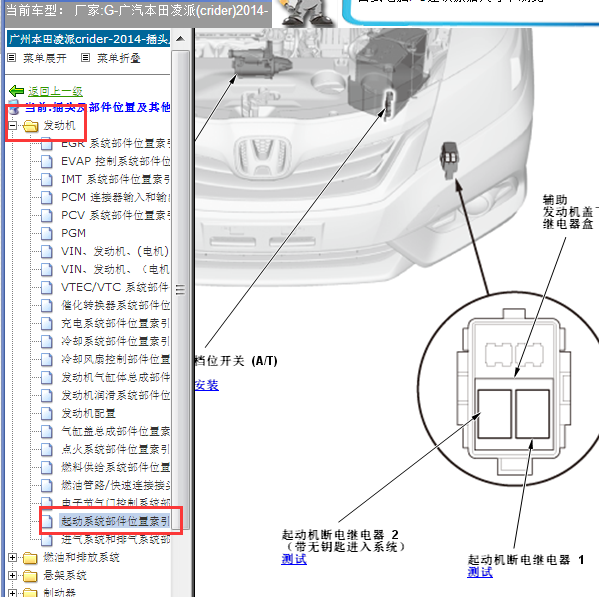Click the 燃油和排放系统 folder icon
Image resolution: width=599 pixels, height=597 pixels.
30,558
